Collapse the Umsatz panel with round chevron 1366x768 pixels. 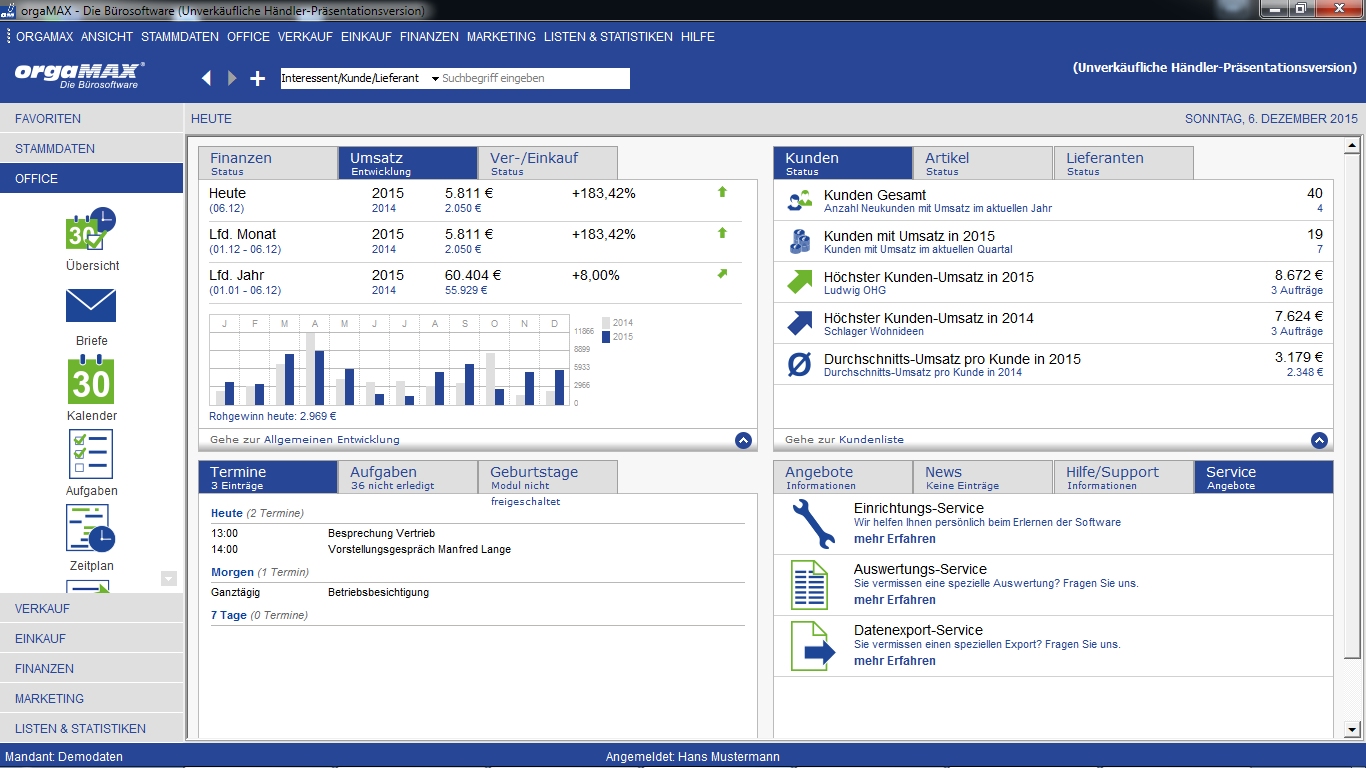tap(743, 440)
